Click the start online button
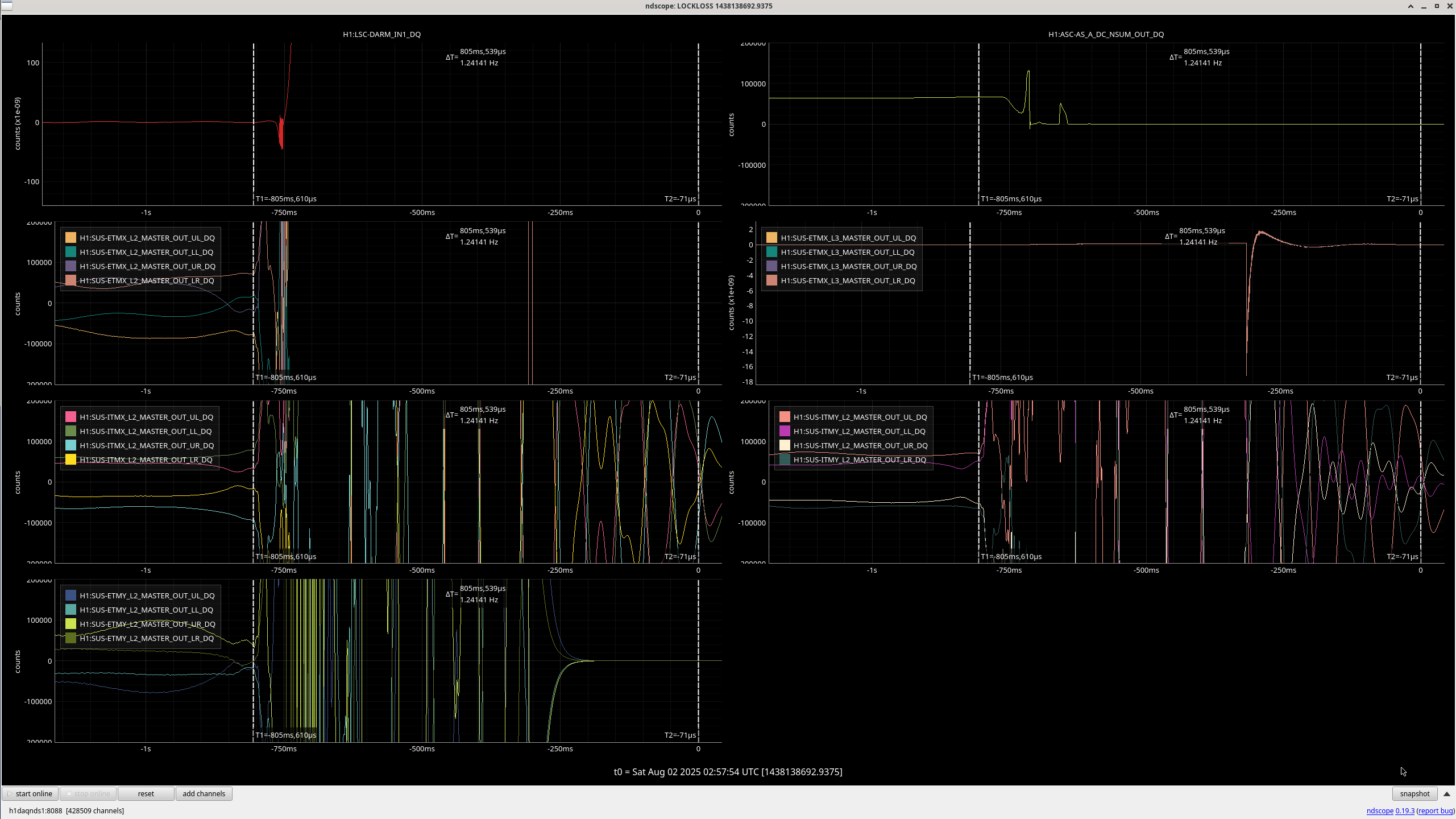The width and height of the screenshot is (1456, 819). point(30,793)
